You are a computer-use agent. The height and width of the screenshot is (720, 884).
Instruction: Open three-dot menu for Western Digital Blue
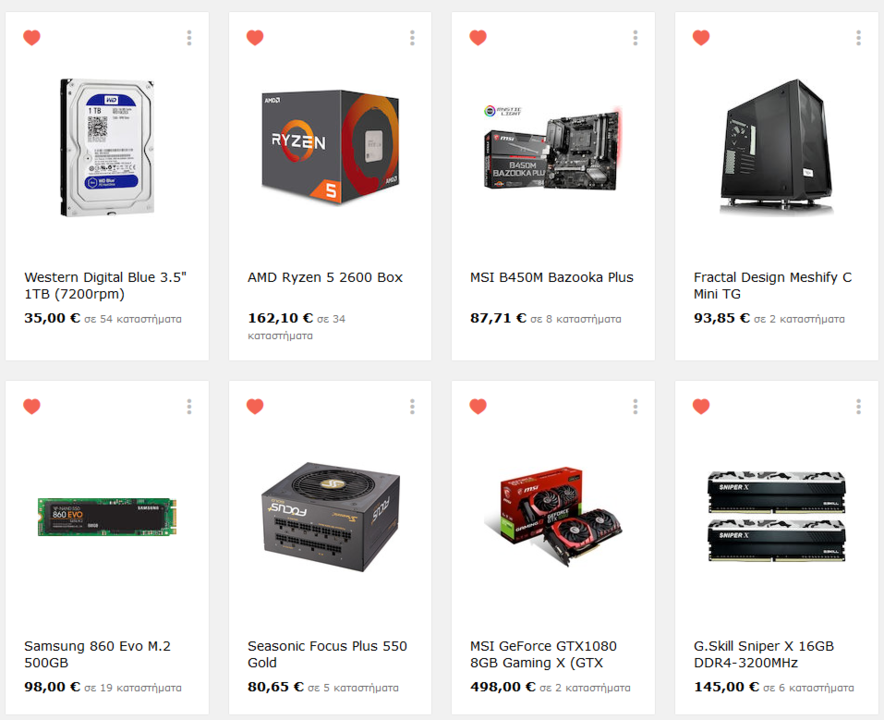click(x=189, y=38)
